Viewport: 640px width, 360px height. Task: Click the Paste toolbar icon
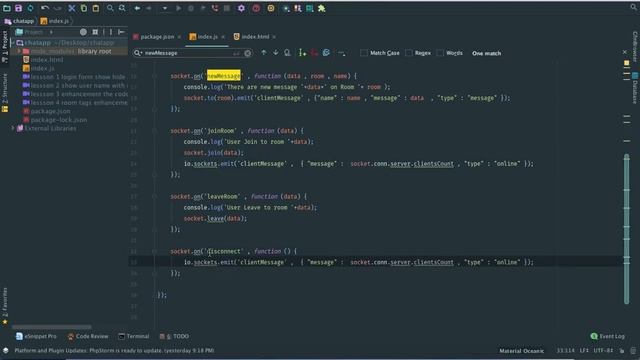click(96, 8)
